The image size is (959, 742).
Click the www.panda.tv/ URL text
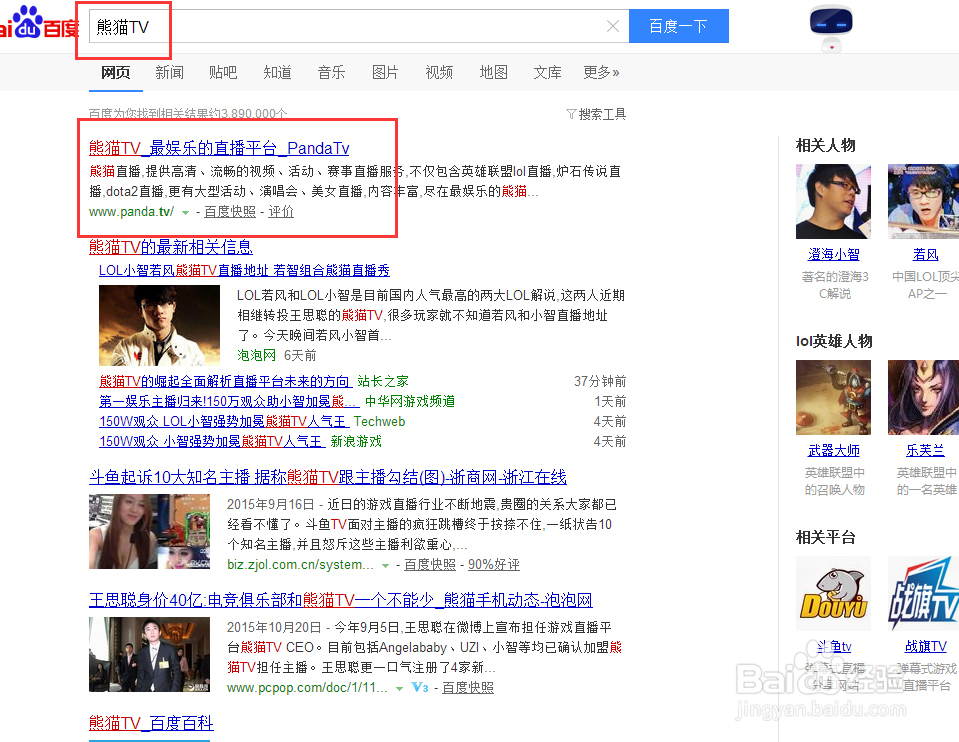tap(131, 212)
